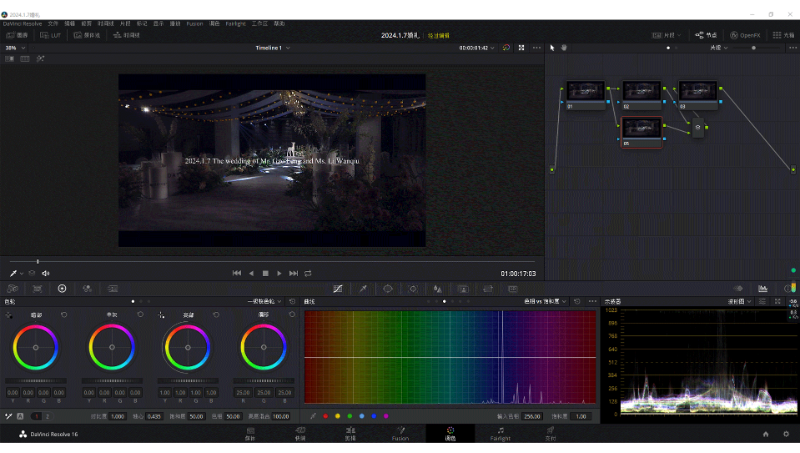Image resolution: width=800 pixels, height=453 pixels.
Task: Switch to color wheels page 1
Action: tap(37, 416)
